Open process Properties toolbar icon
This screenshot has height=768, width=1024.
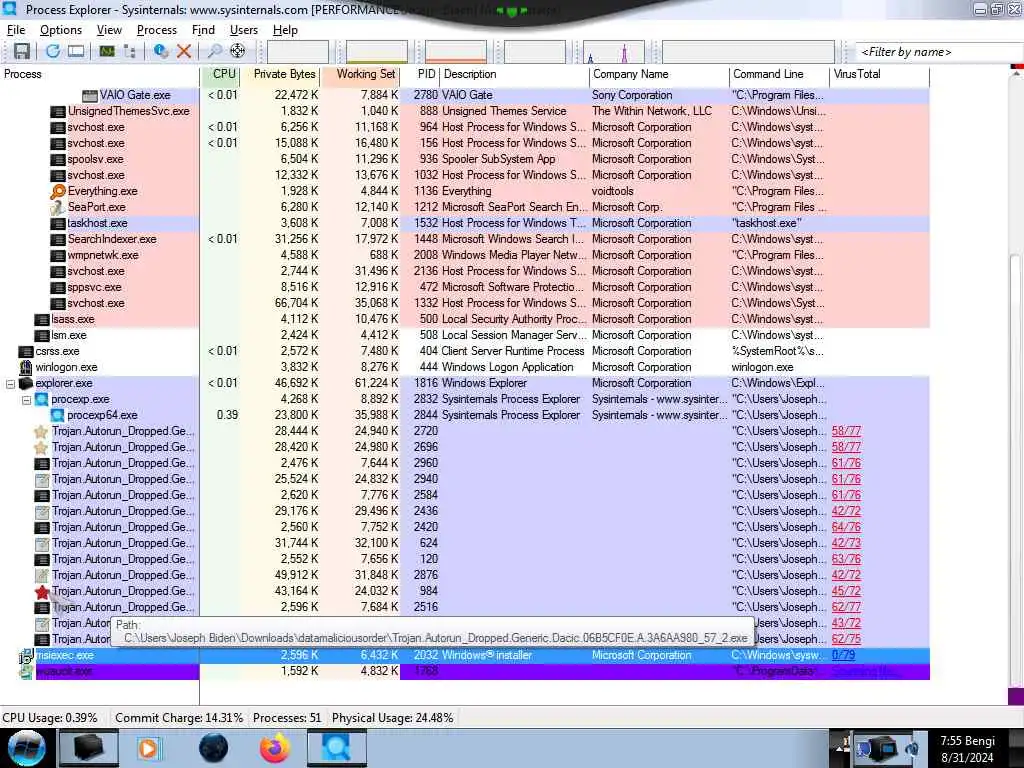click(161, 51)
